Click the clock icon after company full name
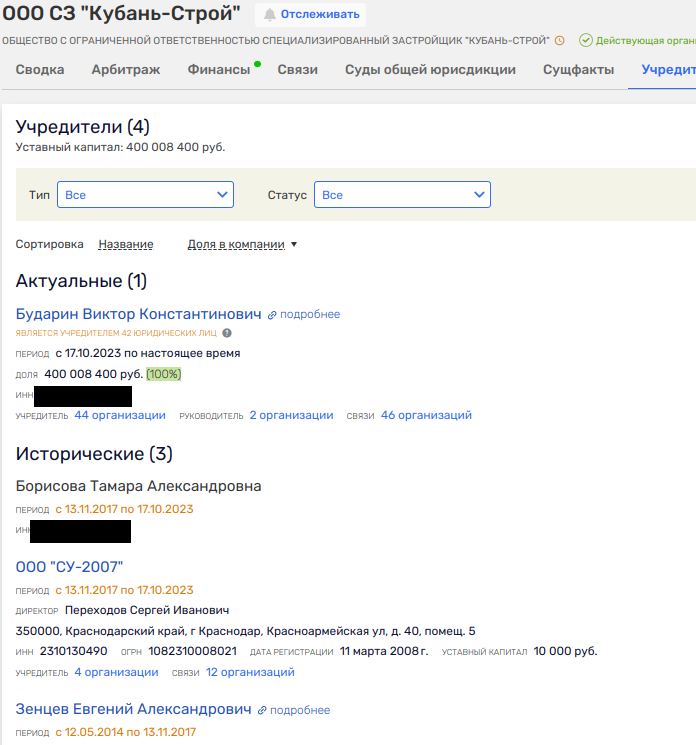This screenshot has width=696, height=745. click(560, 41)
